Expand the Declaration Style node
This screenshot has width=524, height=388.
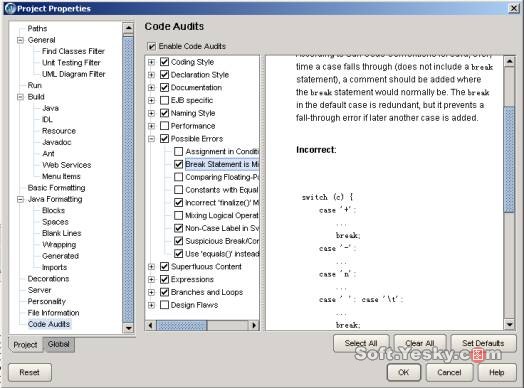click(151, 75)
